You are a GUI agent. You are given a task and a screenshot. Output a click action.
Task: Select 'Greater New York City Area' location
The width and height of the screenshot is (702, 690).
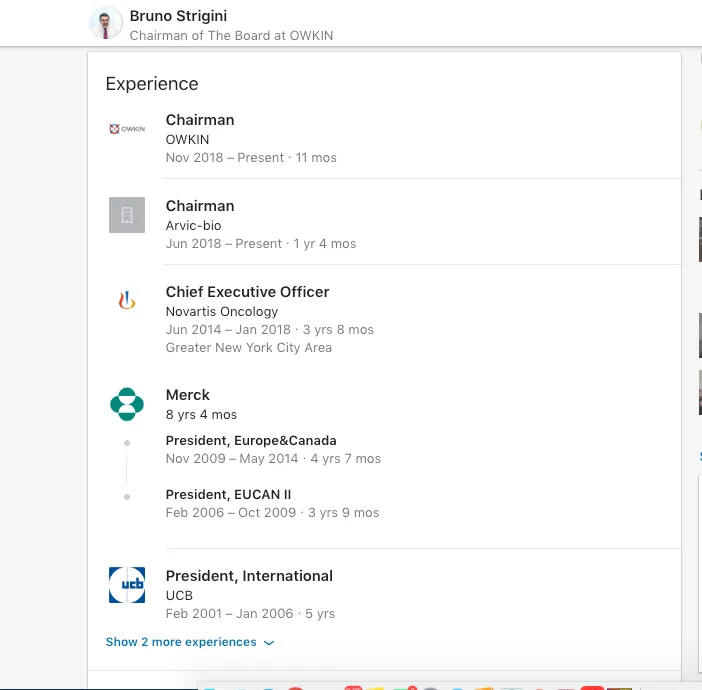click(x=249, y=348)
